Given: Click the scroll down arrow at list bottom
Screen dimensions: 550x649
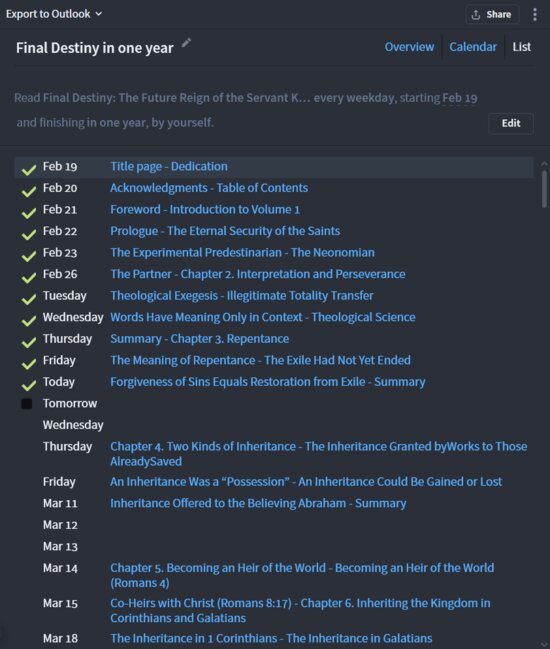Looking at the screenshot, I should (x=544, y=645).
